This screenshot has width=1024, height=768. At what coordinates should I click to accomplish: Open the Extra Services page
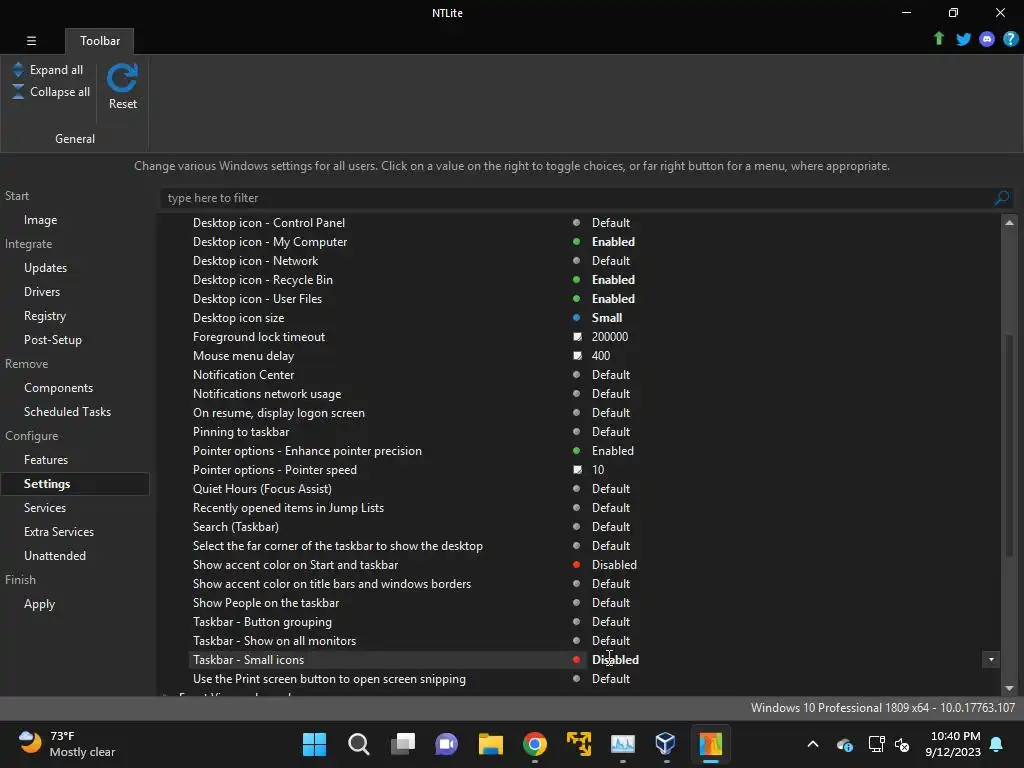(x=59, y=532)
